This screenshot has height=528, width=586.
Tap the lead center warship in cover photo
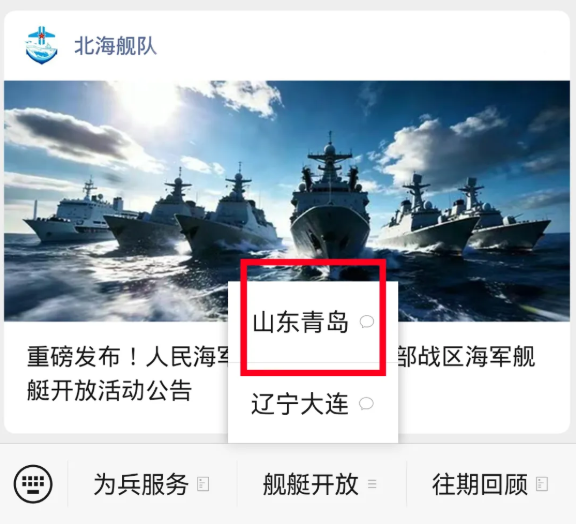tap(335, 204)
